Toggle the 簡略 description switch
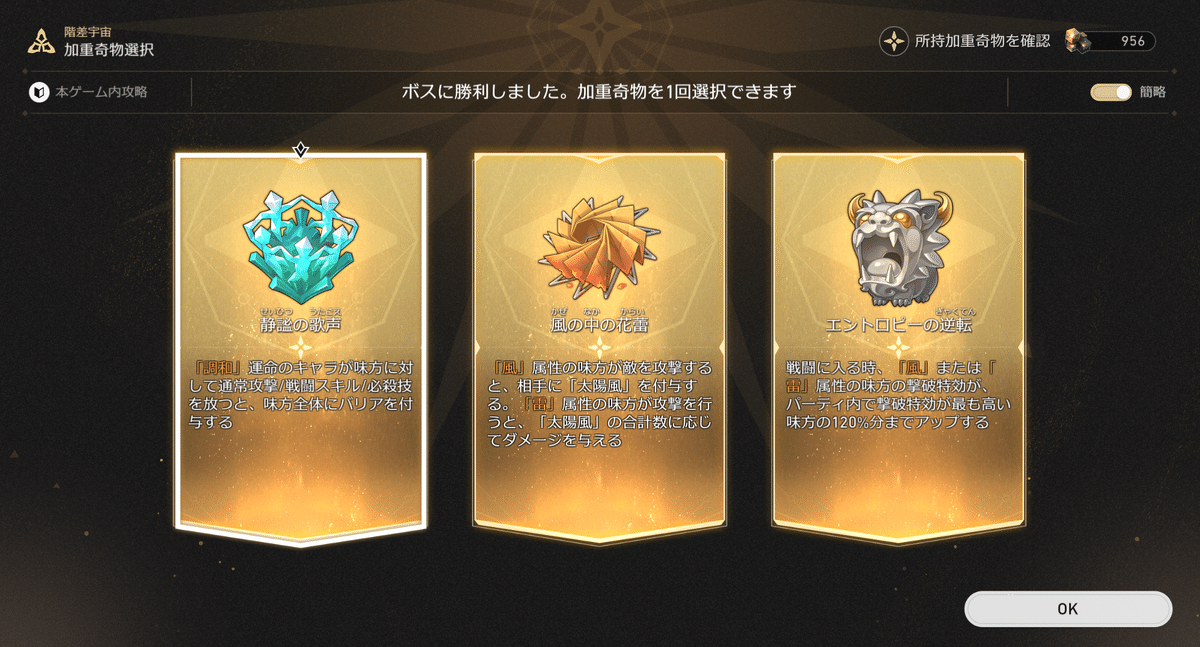Viewport: 1200px width, 647px height. pyautogui.click(x=1110, y=92)
